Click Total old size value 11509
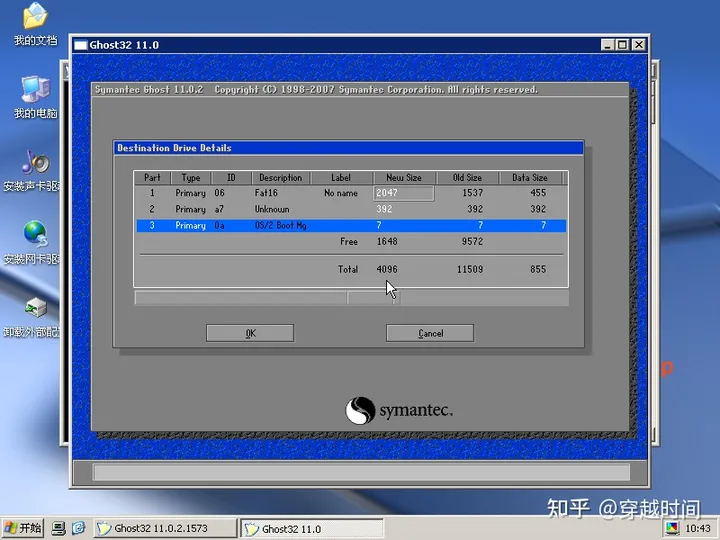The image size is (720, 540). tap(470, 270)
